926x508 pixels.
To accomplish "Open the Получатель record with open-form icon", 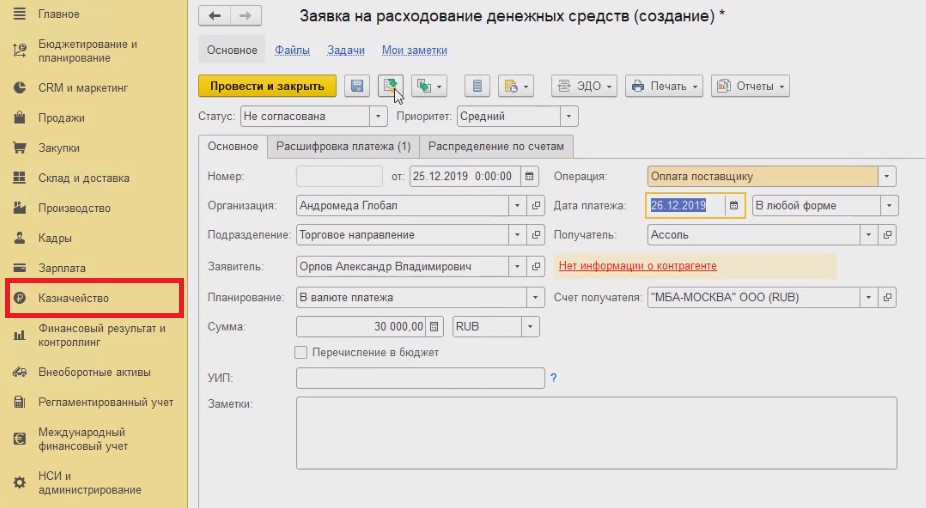I will pyautogui.click(x=887, y=236).
